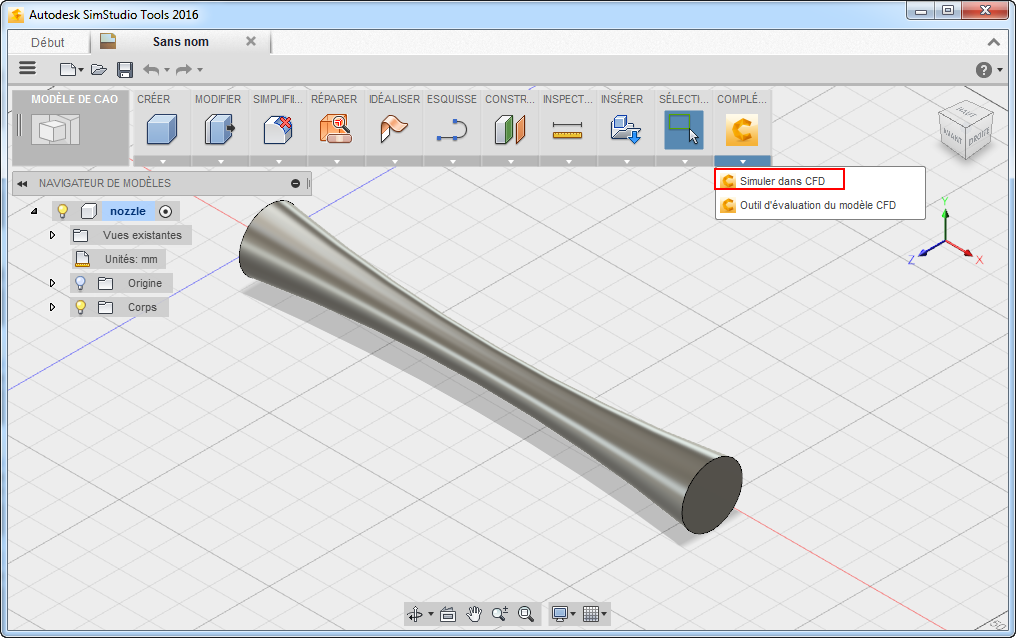Open grid settings dropdown in navigation bar
The image size is (1016, 638).
click(x=604, y=613)
